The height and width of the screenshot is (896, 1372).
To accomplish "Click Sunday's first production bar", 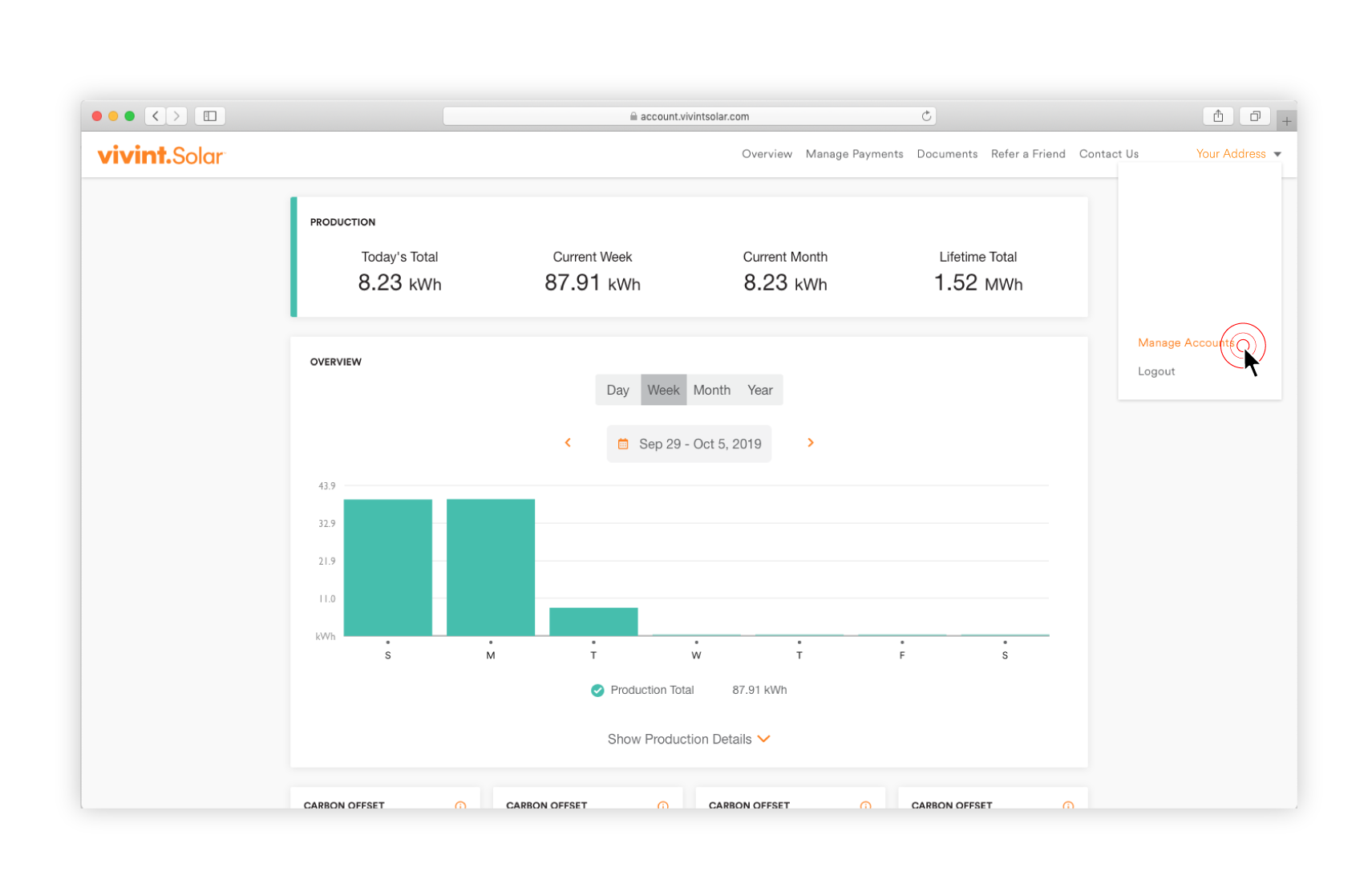I will (388, 567).
